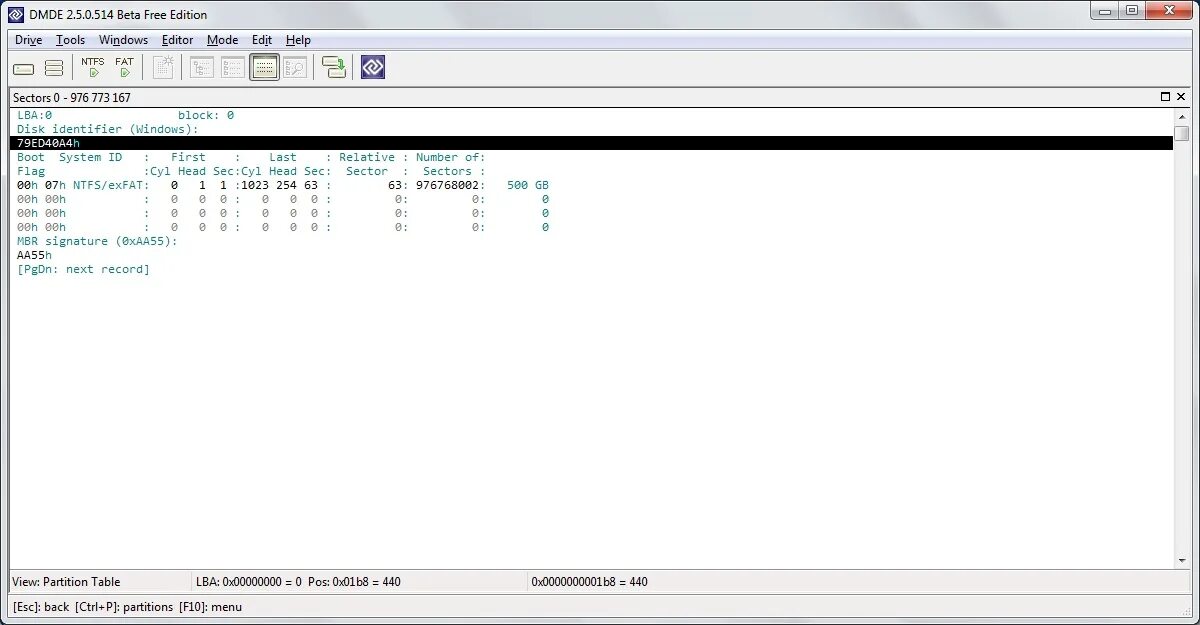The height and width of the screenshot is (625, 1200).
Task: Close the Sectors inner panel
Action: 1181,97
